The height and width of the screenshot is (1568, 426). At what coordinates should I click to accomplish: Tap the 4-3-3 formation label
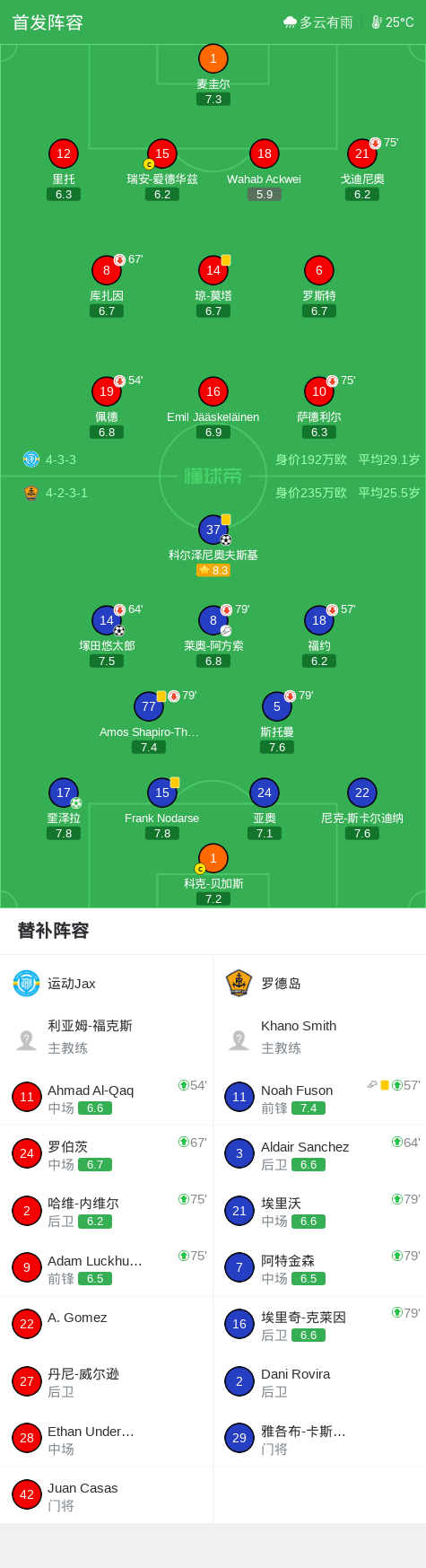click(x=61, y=460)
